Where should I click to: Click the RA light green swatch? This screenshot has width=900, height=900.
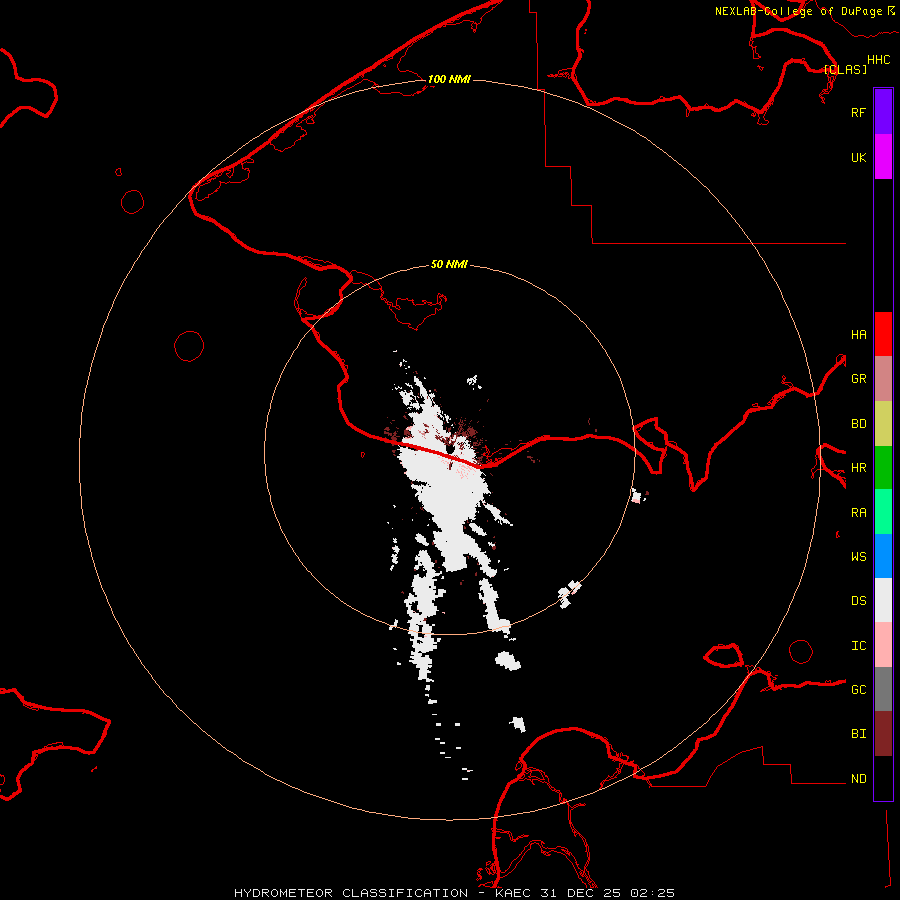click(x=883, y=511)
